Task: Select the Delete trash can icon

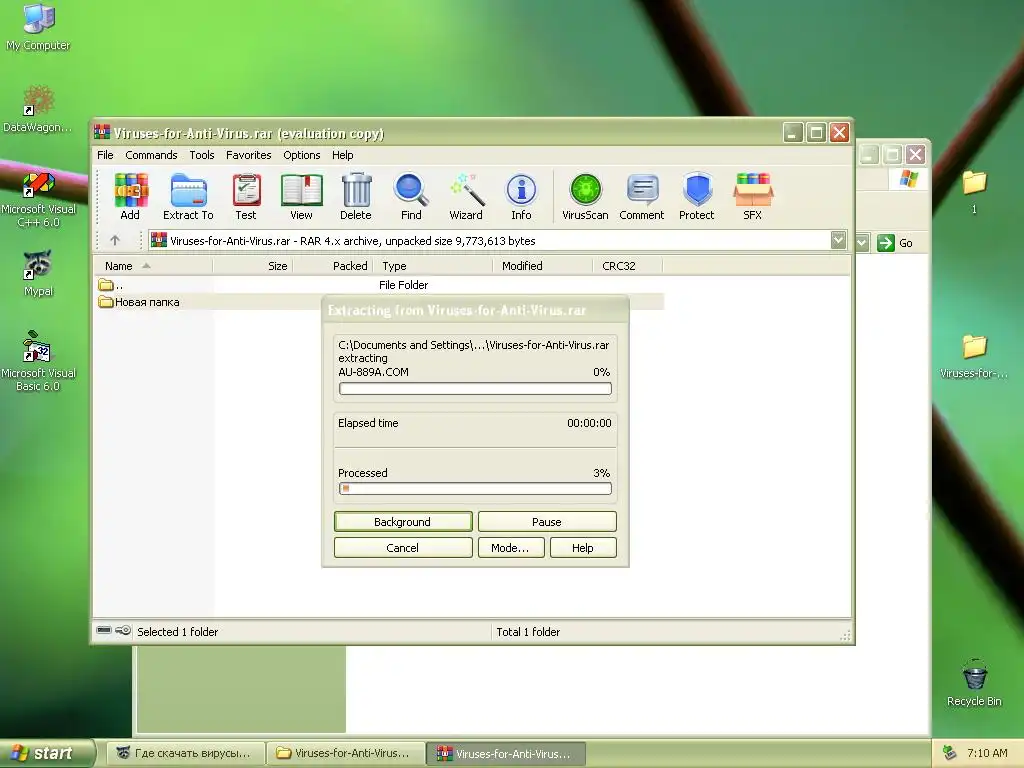Action: click(x=356, y=196)
